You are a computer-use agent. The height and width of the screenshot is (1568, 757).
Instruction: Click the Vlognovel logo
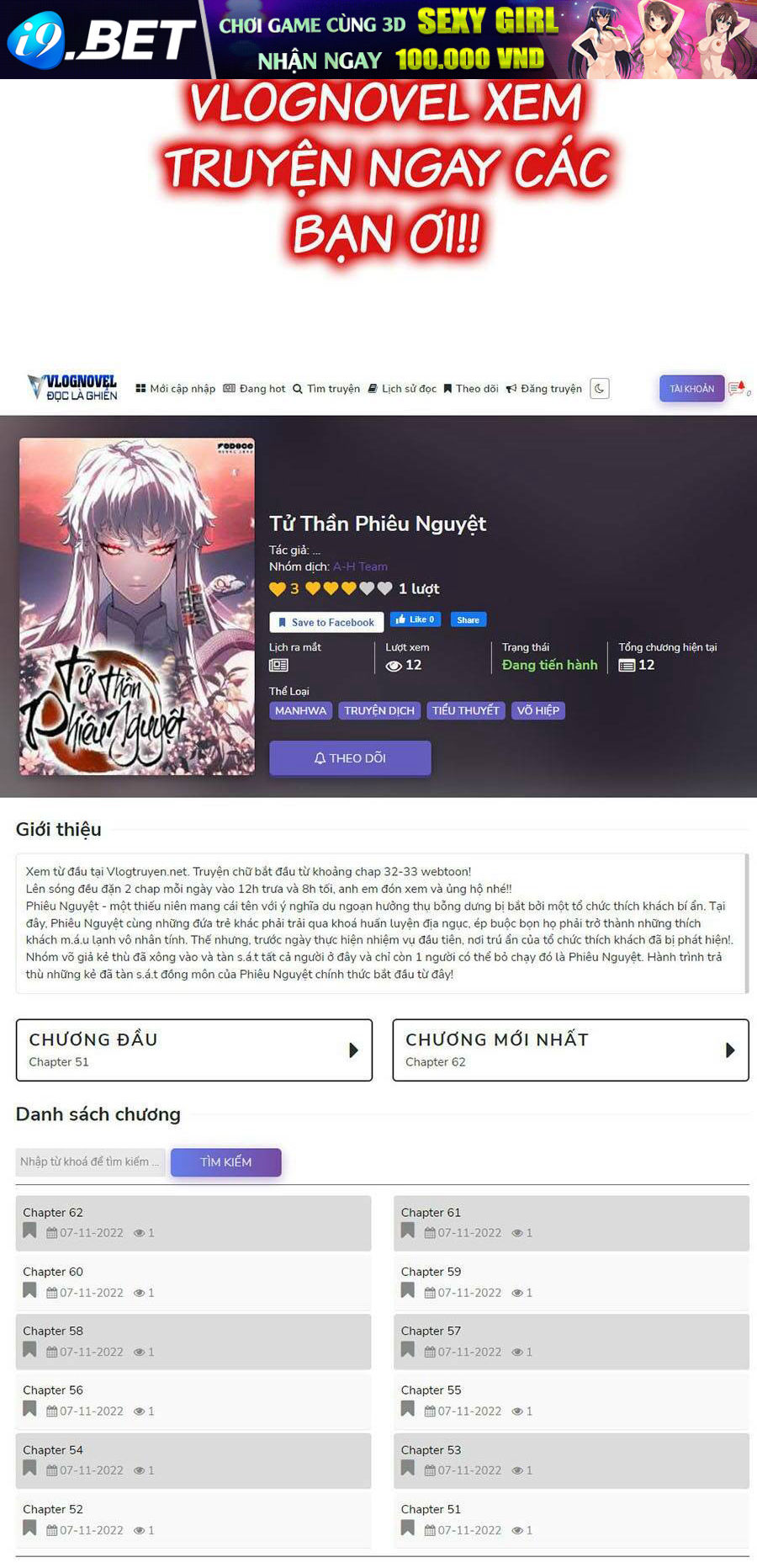tap(72, 388)
